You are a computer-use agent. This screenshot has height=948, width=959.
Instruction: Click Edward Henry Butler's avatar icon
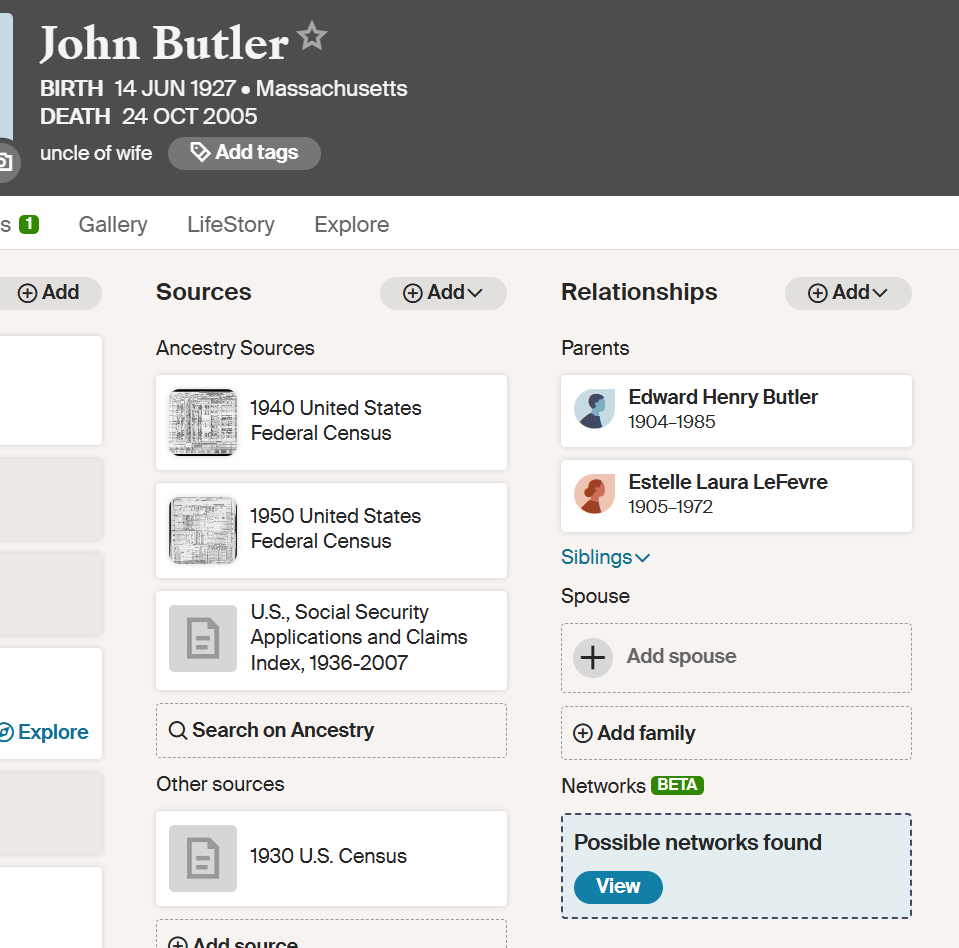pyautogui.click(x=594, y=410)
